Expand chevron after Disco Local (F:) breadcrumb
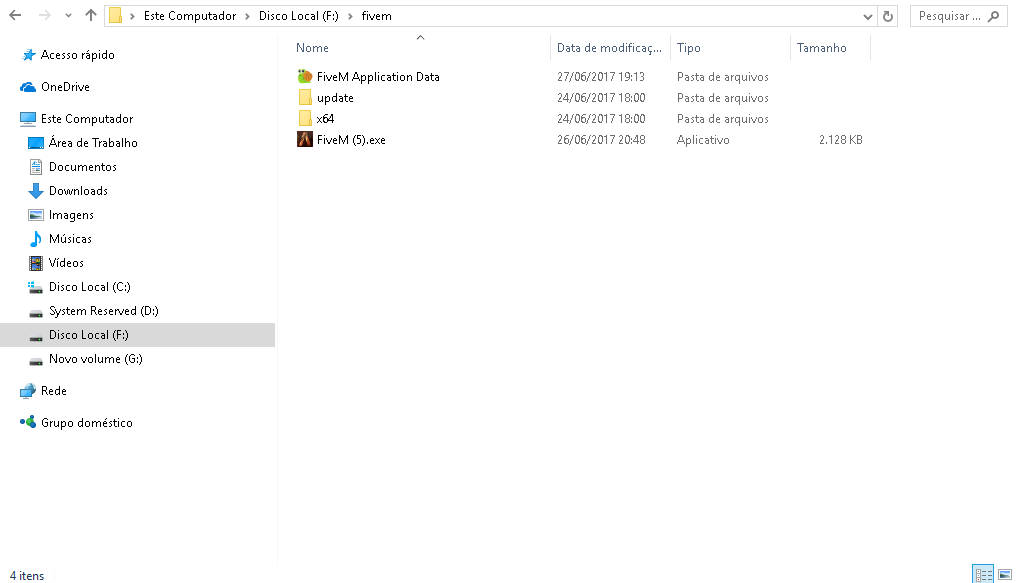Screen dimensions: 1017x583 coord(350,16)
